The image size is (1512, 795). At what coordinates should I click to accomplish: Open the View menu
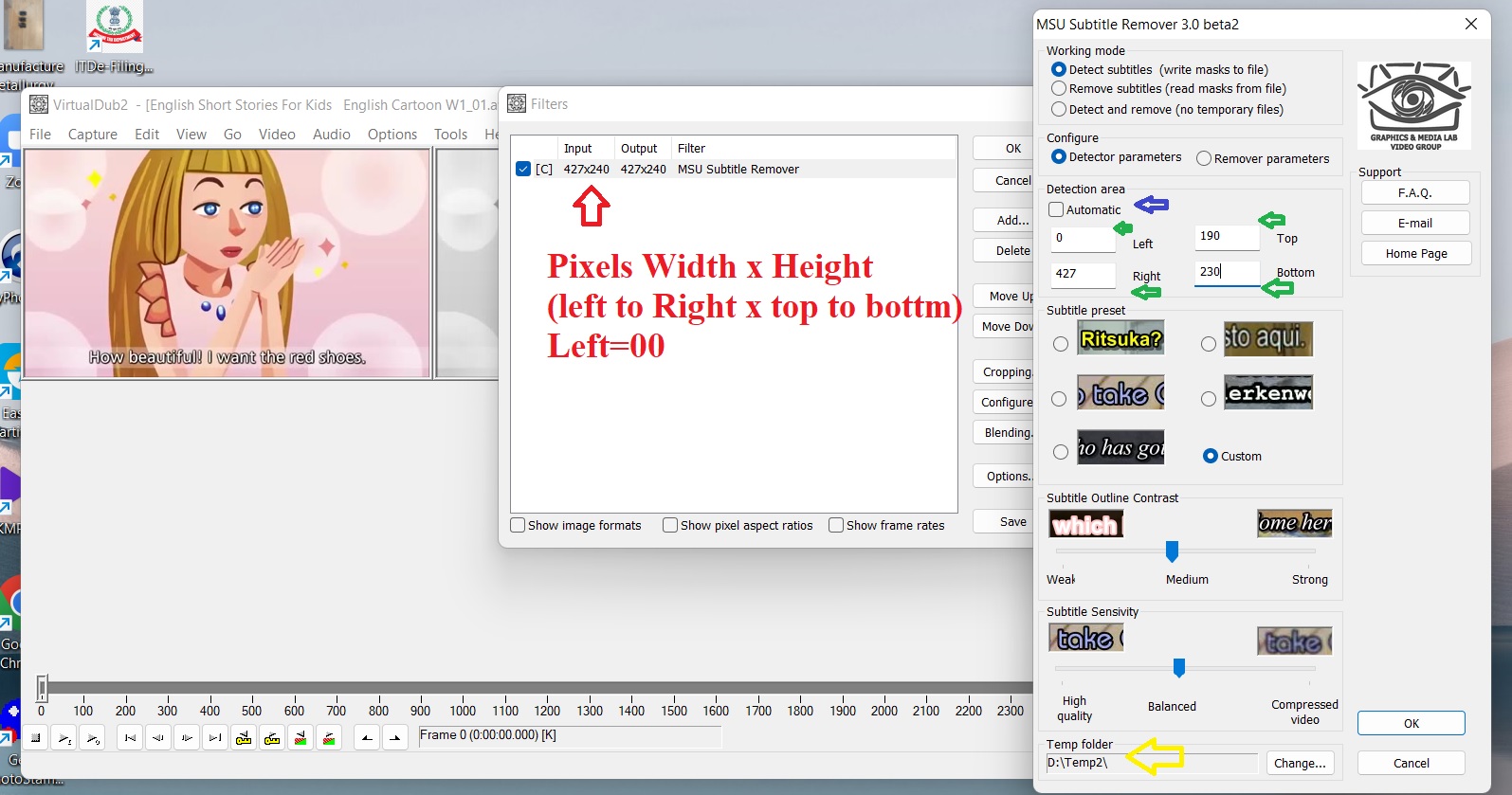(x=191, y=135)
